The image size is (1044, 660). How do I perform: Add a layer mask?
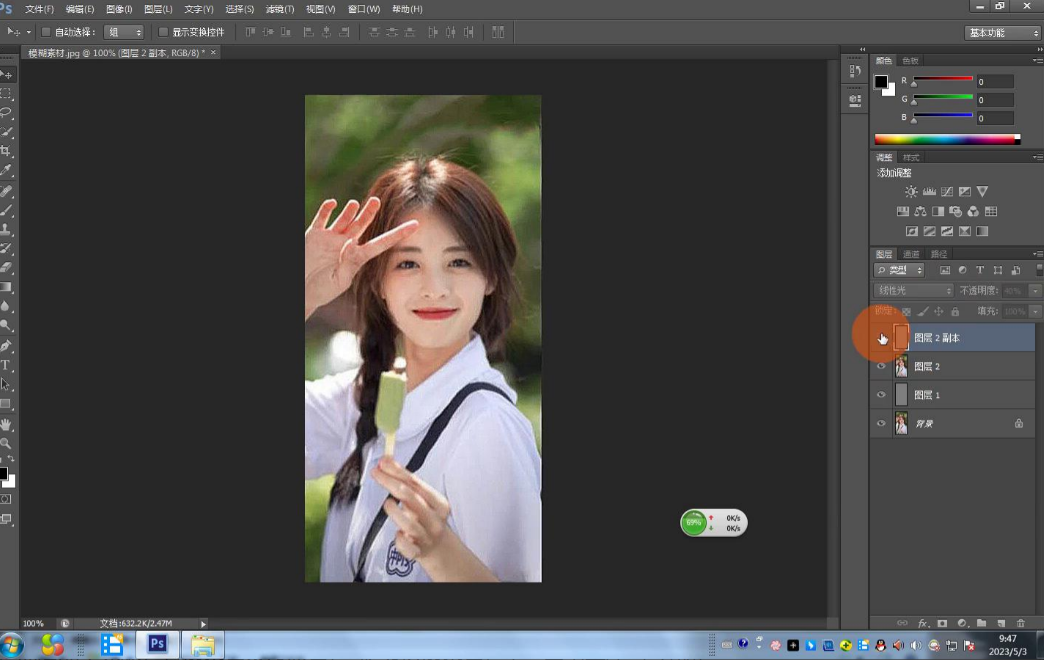(x=942, y=623)
